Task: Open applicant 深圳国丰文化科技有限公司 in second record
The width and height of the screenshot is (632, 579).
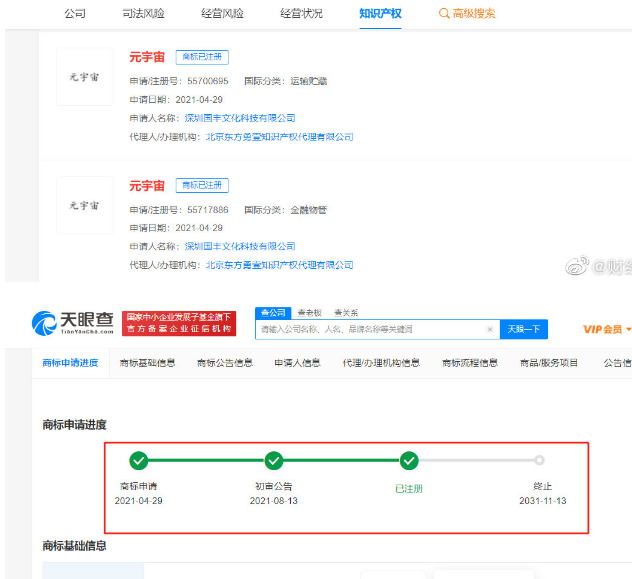Action: pos(240,246)
